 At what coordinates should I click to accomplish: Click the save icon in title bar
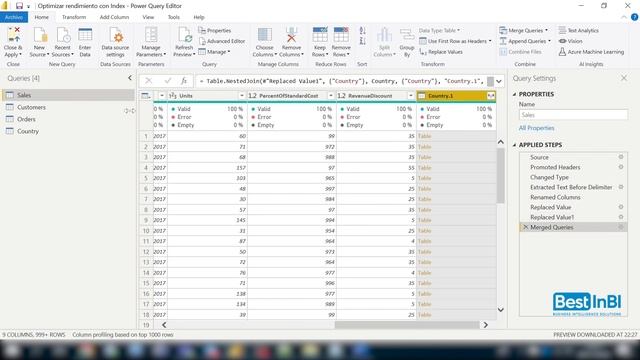pyautogui.click(x=19, y=6)
